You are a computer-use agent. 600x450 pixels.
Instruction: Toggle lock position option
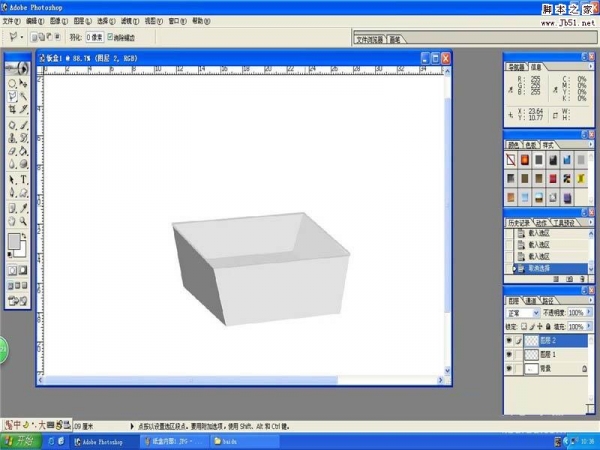540,326
